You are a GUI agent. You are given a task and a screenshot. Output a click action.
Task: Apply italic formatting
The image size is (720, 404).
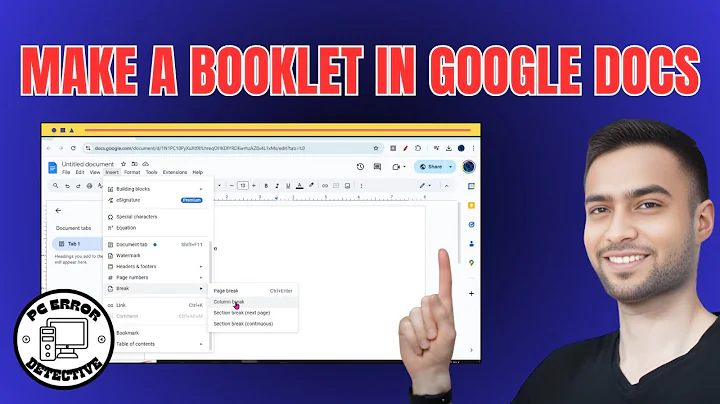(x=277, y=185)
